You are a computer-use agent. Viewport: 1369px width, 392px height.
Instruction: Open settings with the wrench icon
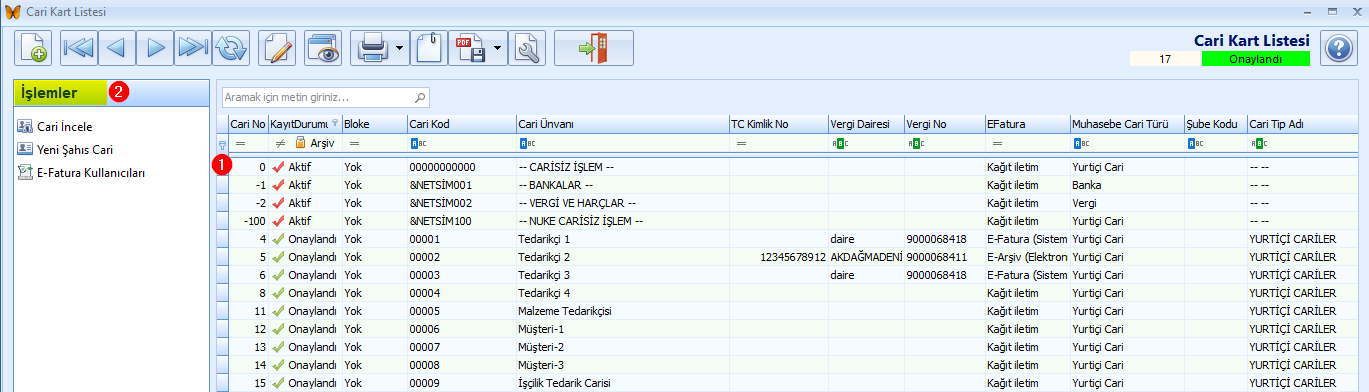(527, 47)
